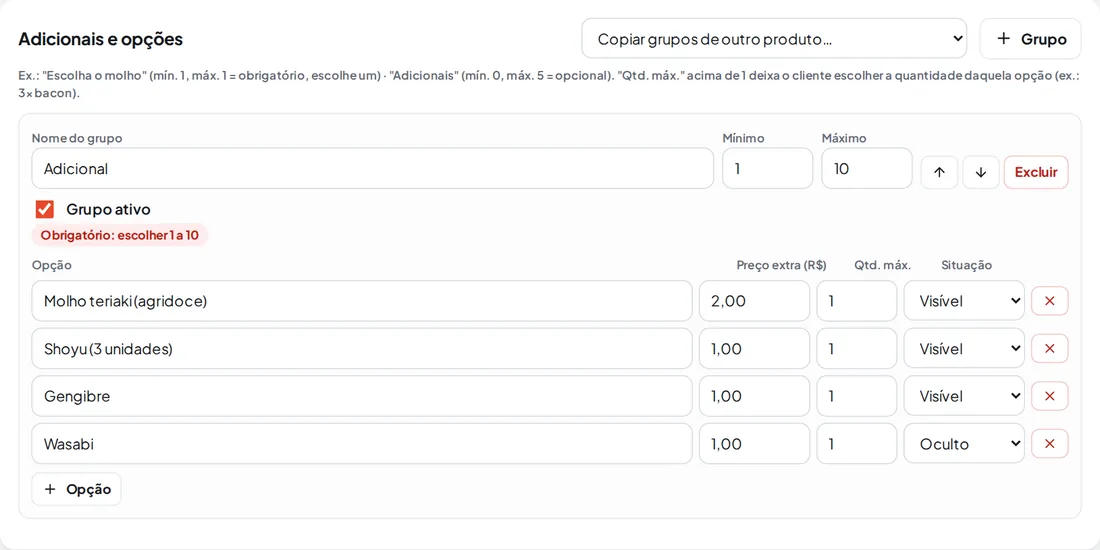The height and width of the screenshot is (550, 1100).
Task: Edit Molho teriaki extra price 2,00
Action: [754, 301]
